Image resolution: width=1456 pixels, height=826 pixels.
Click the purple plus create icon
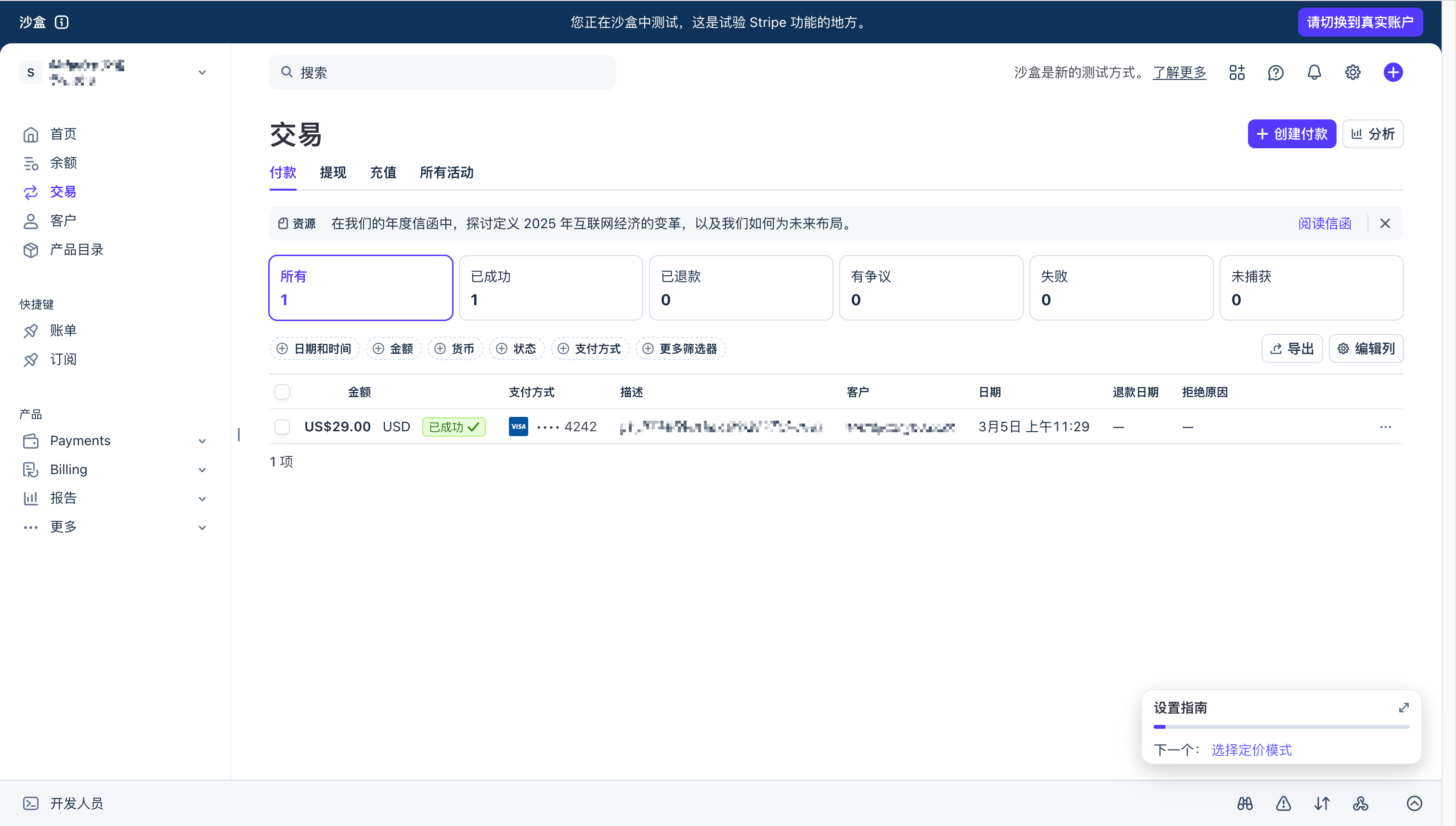point(1393,73)
